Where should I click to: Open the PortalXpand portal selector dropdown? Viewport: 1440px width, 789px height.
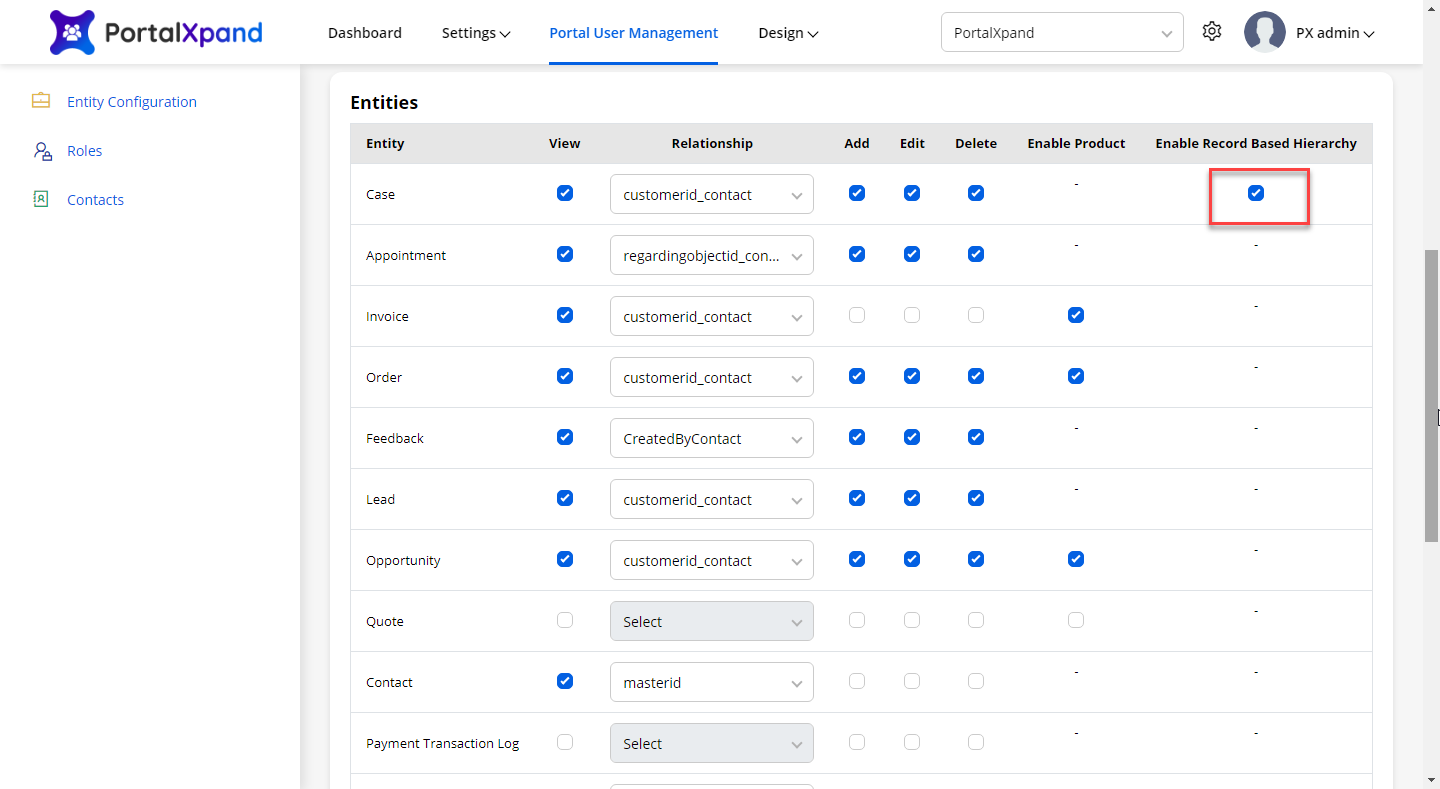[1062, 32]
